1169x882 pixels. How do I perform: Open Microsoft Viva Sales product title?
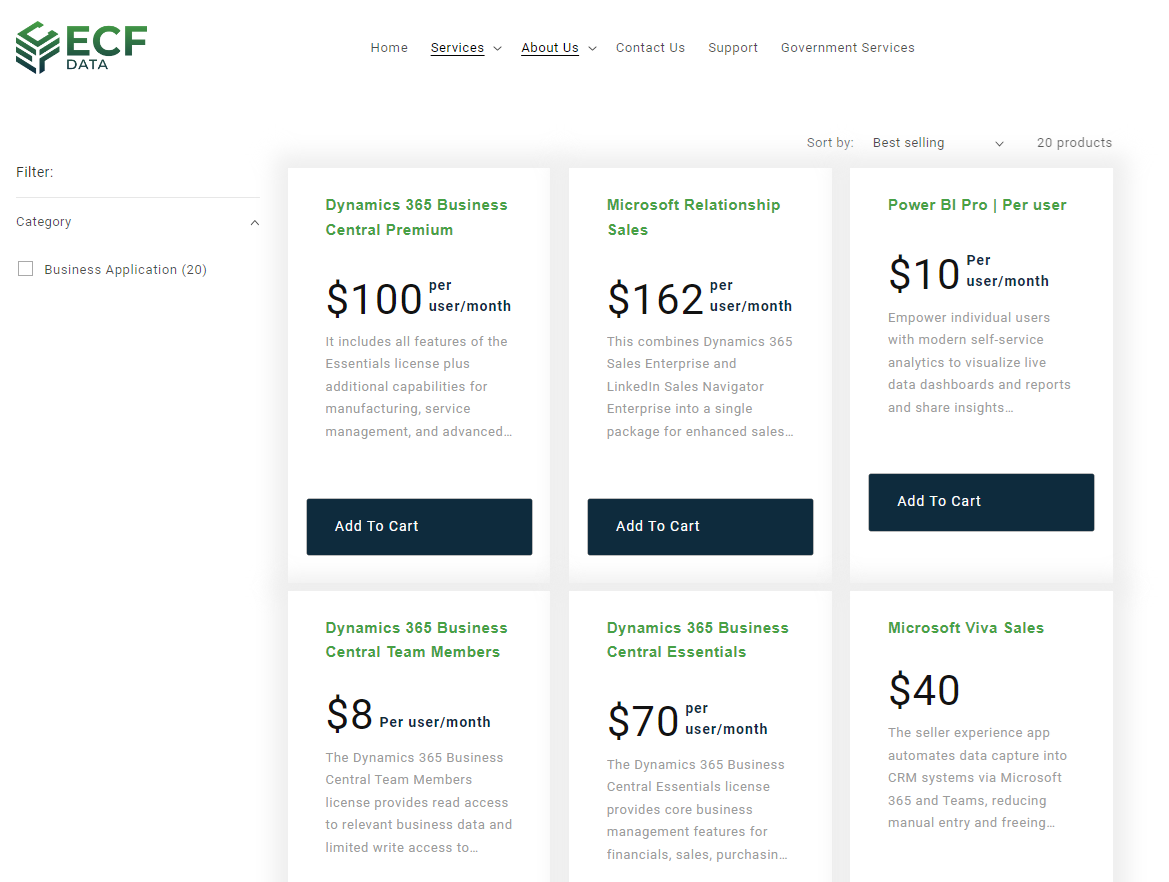pyautogui.click(x=965, y=628)
